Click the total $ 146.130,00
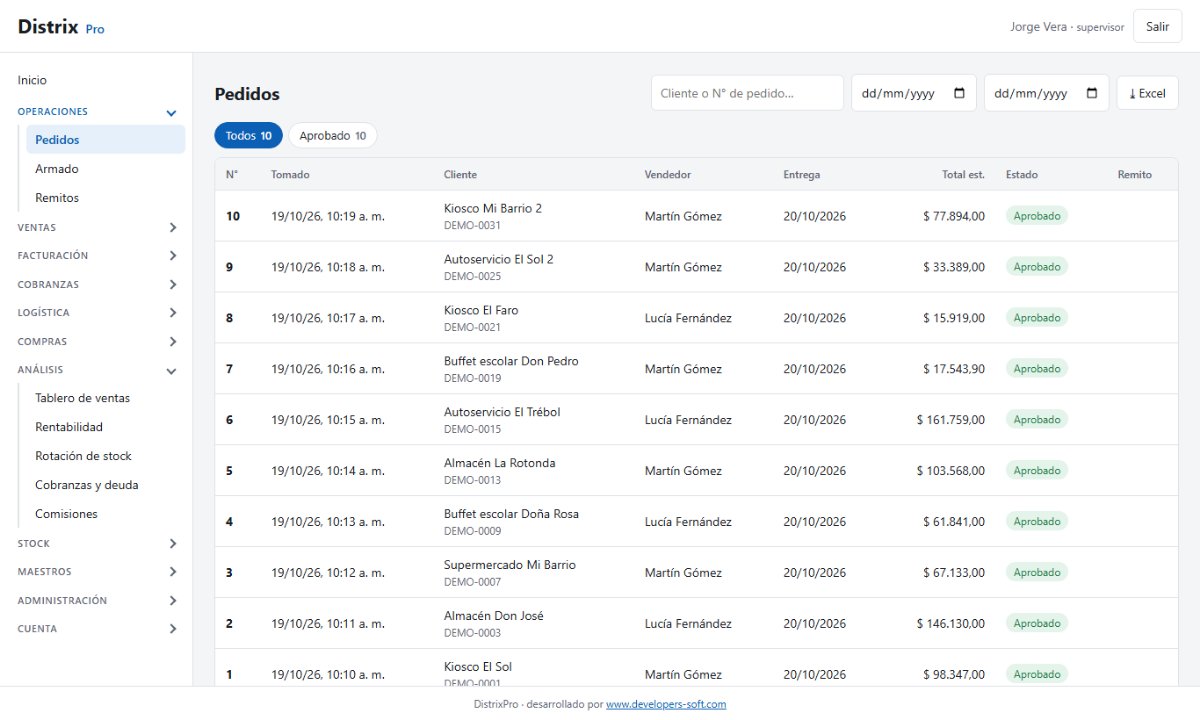The height and width of the screenshot is (720, 1200). (x=951, y=624)
